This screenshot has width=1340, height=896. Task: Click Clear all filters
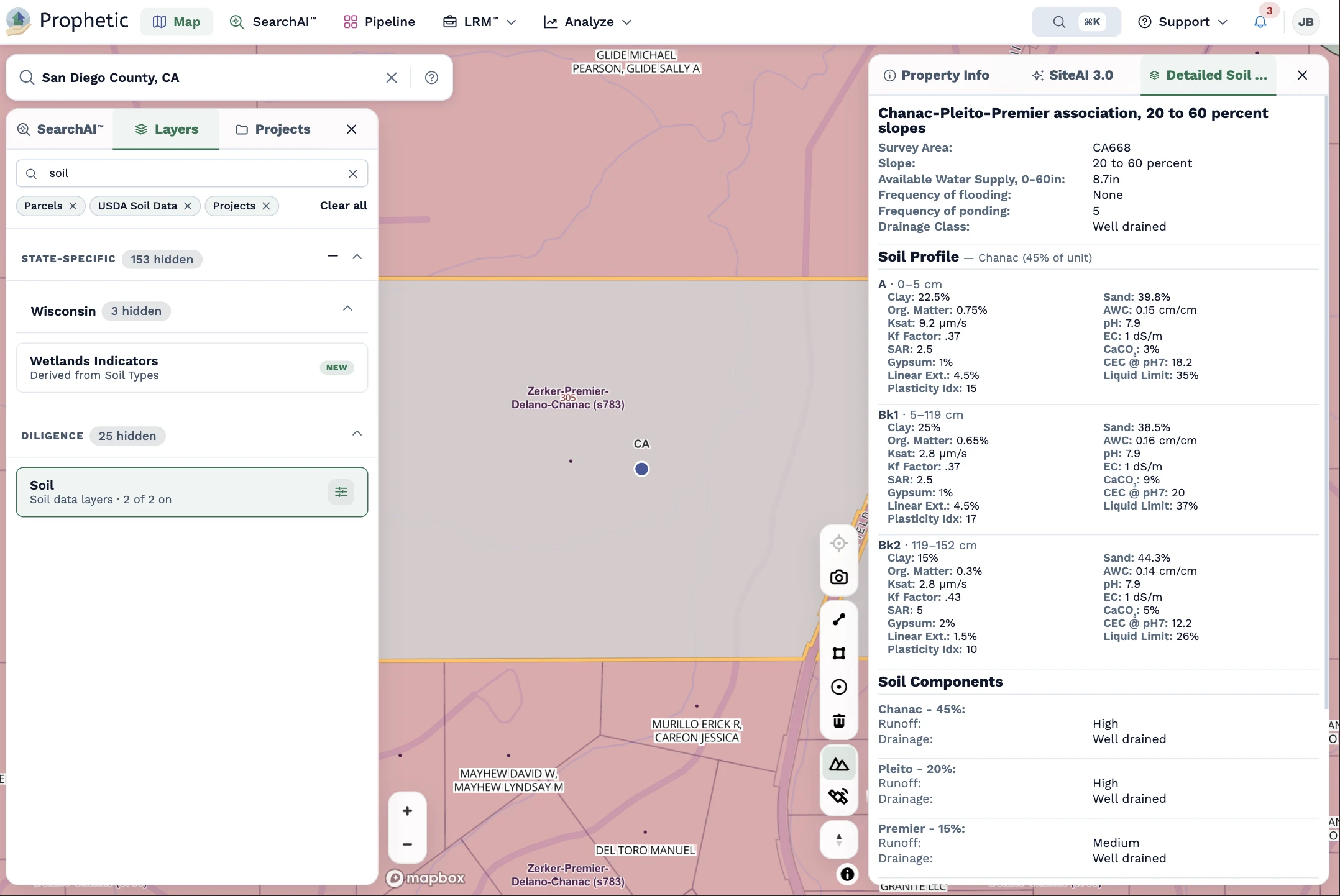click(x=343, y=206)
